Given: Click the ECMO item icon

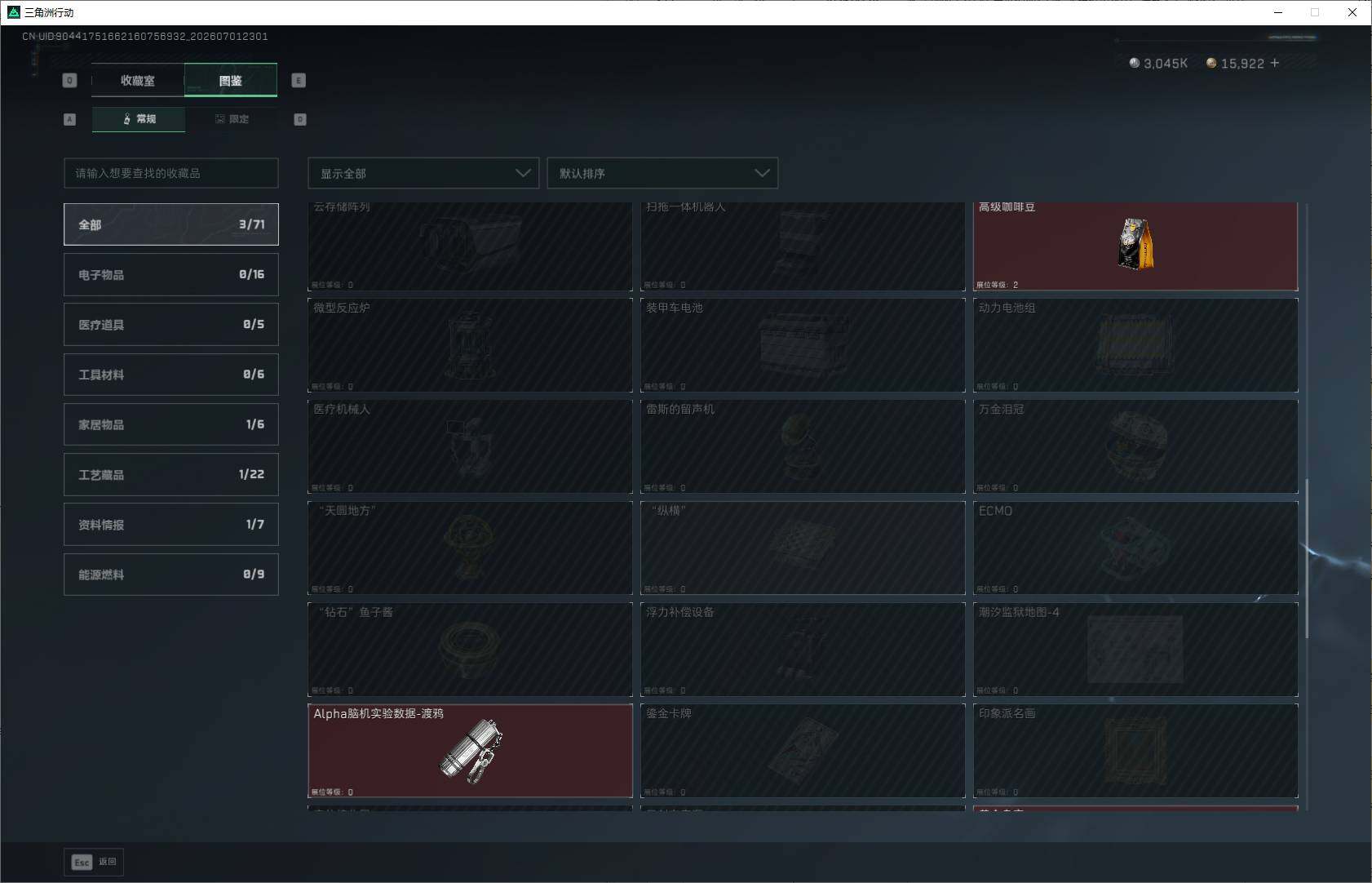Looking at the screenshot, I should tap(1134, 547).
